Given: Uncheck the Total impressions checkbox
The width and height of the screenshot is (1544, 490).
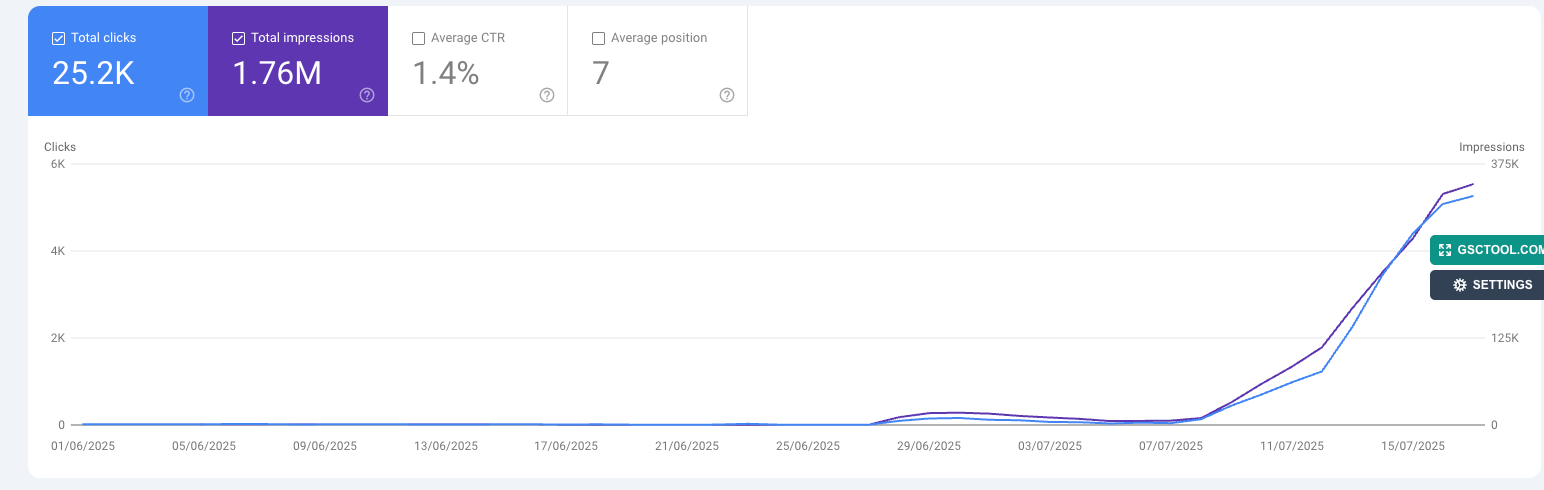Looking at the screenshot, I should pyautogui.click(x=238, y=39).
